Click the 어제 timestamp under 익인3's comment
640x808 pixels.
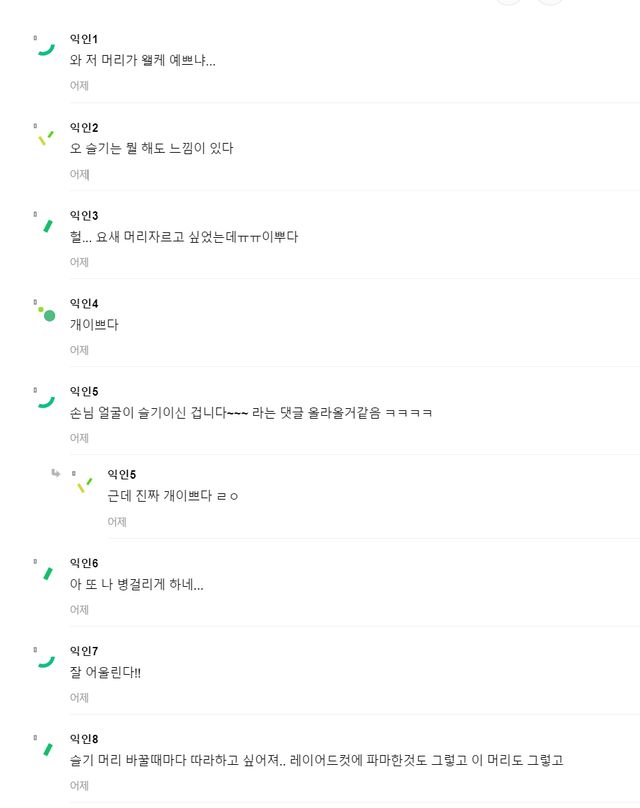click(x=79, y=262)
